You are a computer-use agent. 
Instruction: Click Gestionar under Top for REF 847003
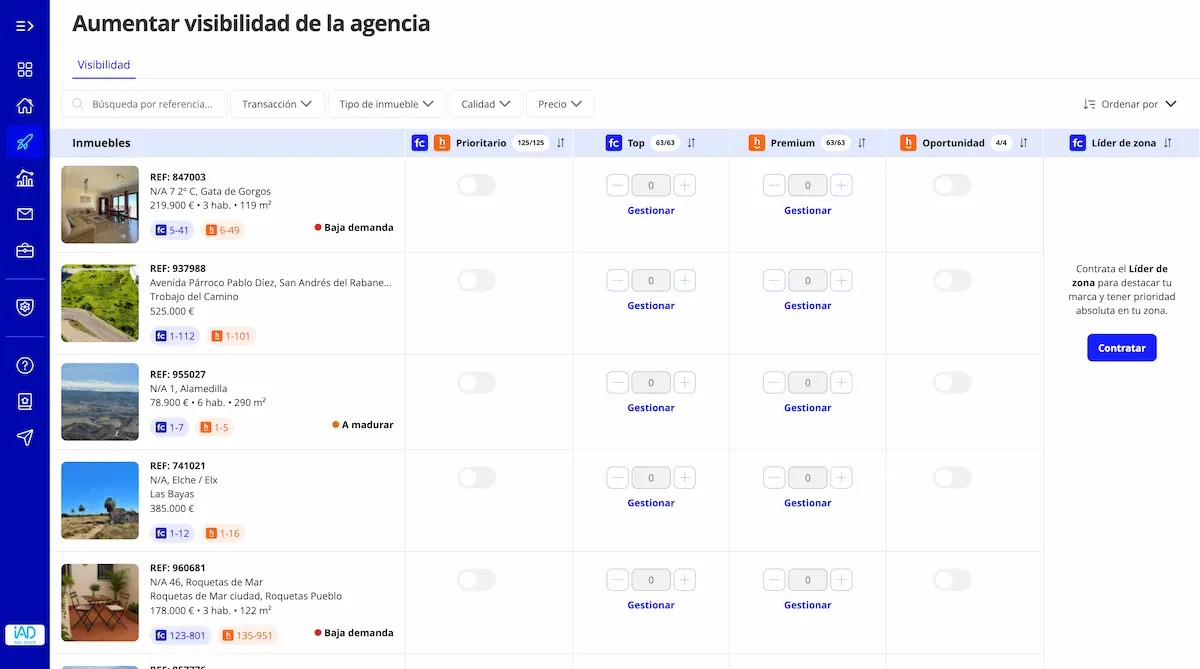(x=651, y=211)
